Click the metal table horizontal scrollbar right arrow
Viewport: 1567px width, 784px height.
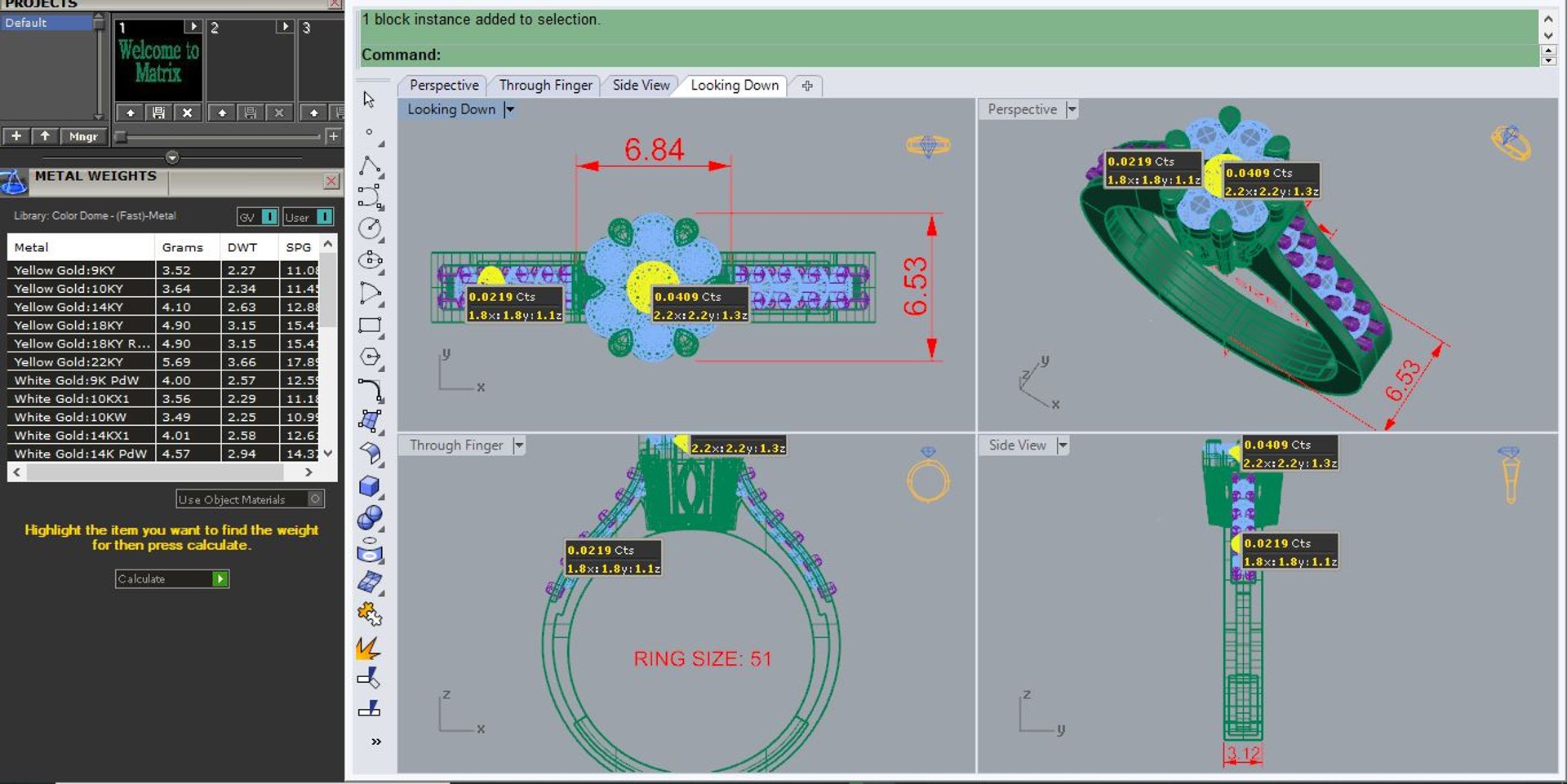click(x=309, y=472)
